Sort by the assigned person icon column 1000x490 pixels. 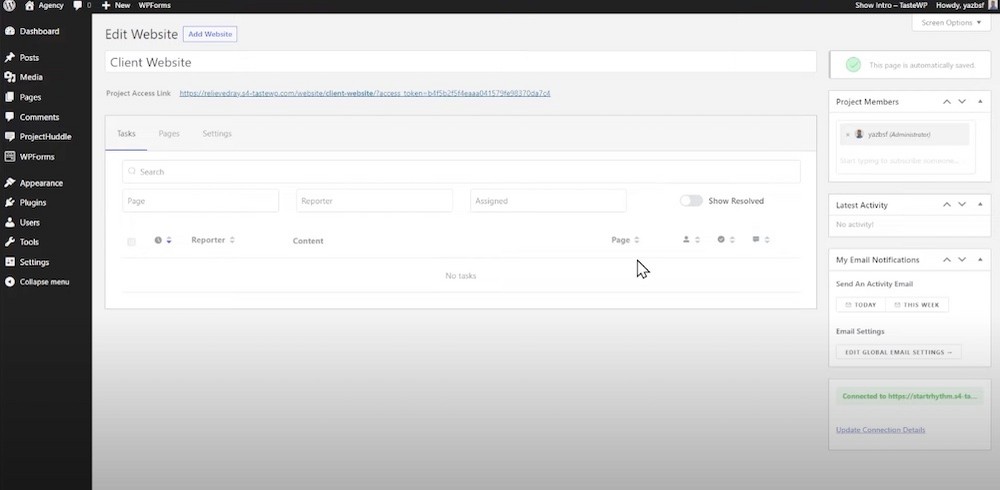tap(691, 240)
